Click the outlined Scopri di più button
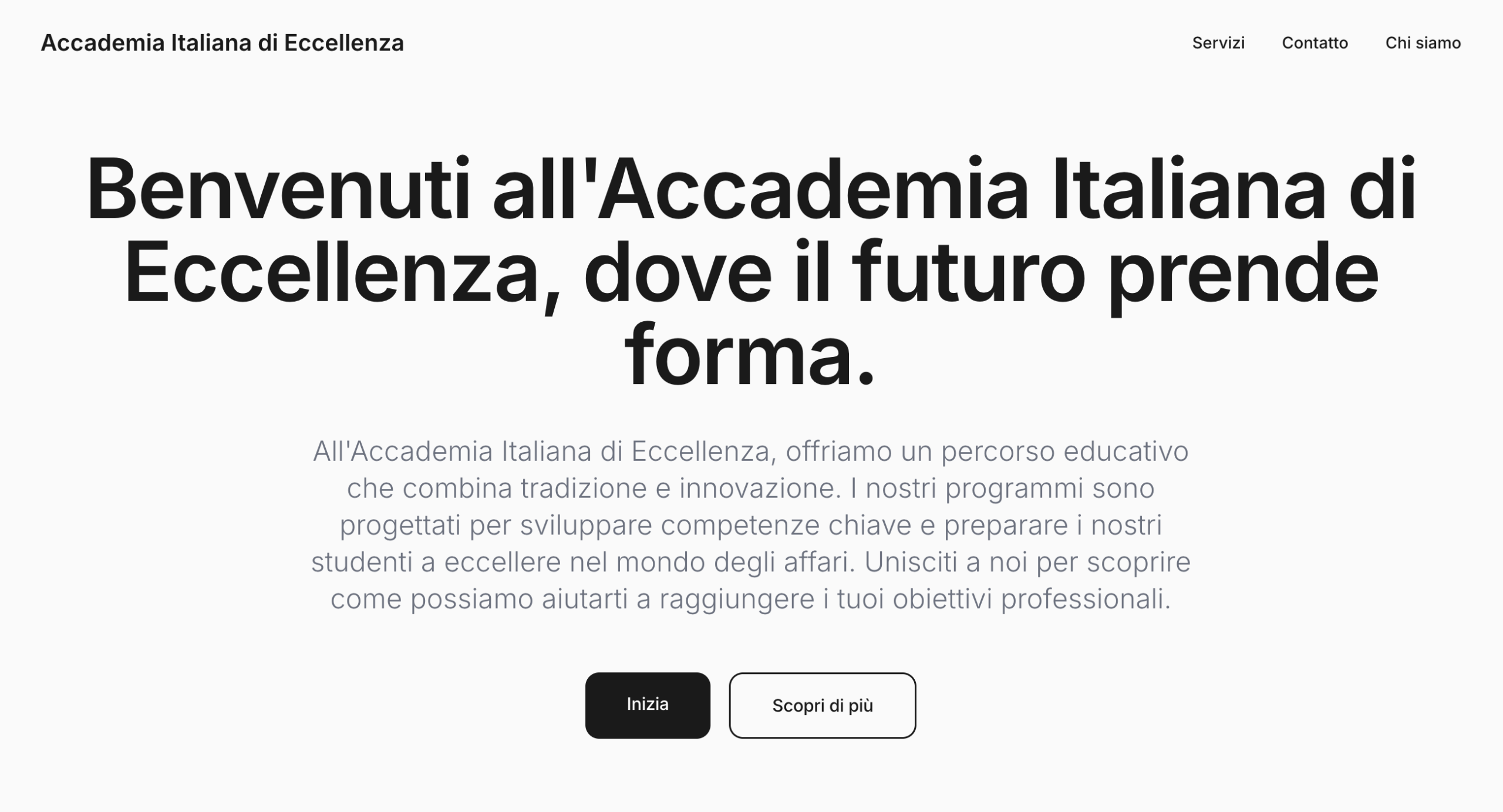This screenshot has height=812, width=1503. pyautogui.click(x=822, y=705)
